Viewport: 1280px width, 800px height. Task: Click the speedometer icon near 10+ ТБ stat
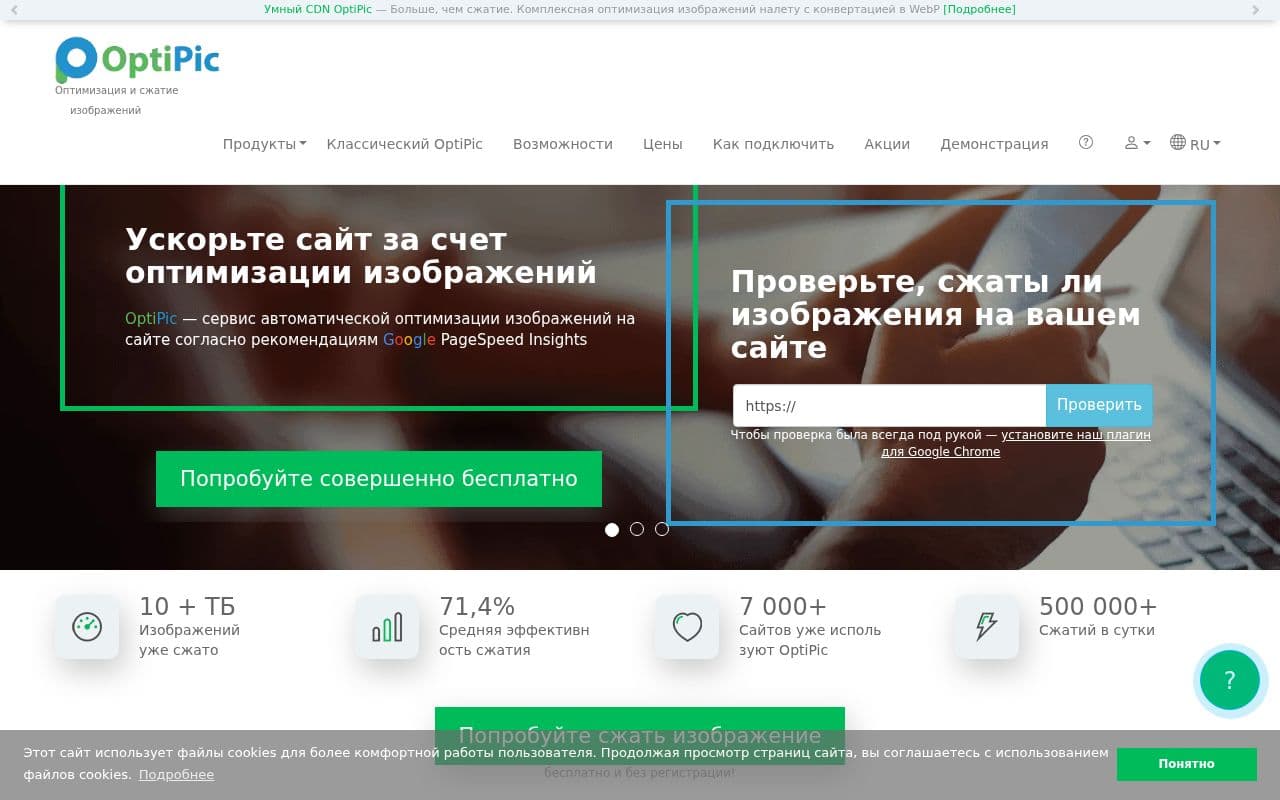[x=87, y=627]
